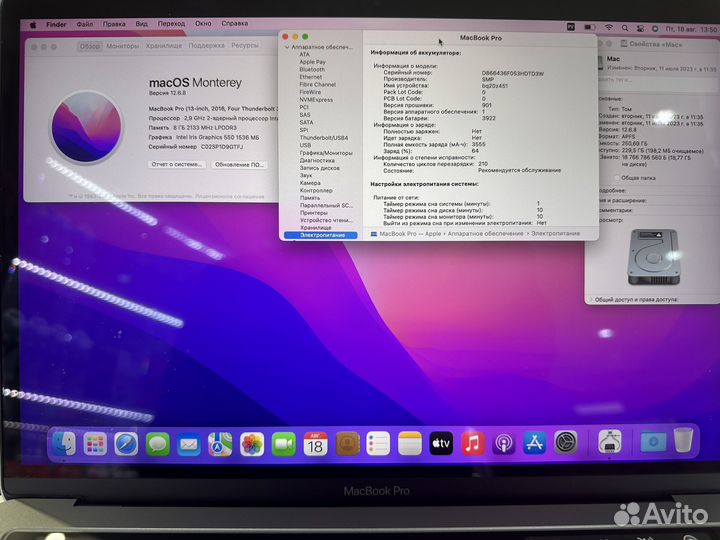The image size is (720, 540).
Task: Switch to the Обзор tab
Action: (90, 46)
